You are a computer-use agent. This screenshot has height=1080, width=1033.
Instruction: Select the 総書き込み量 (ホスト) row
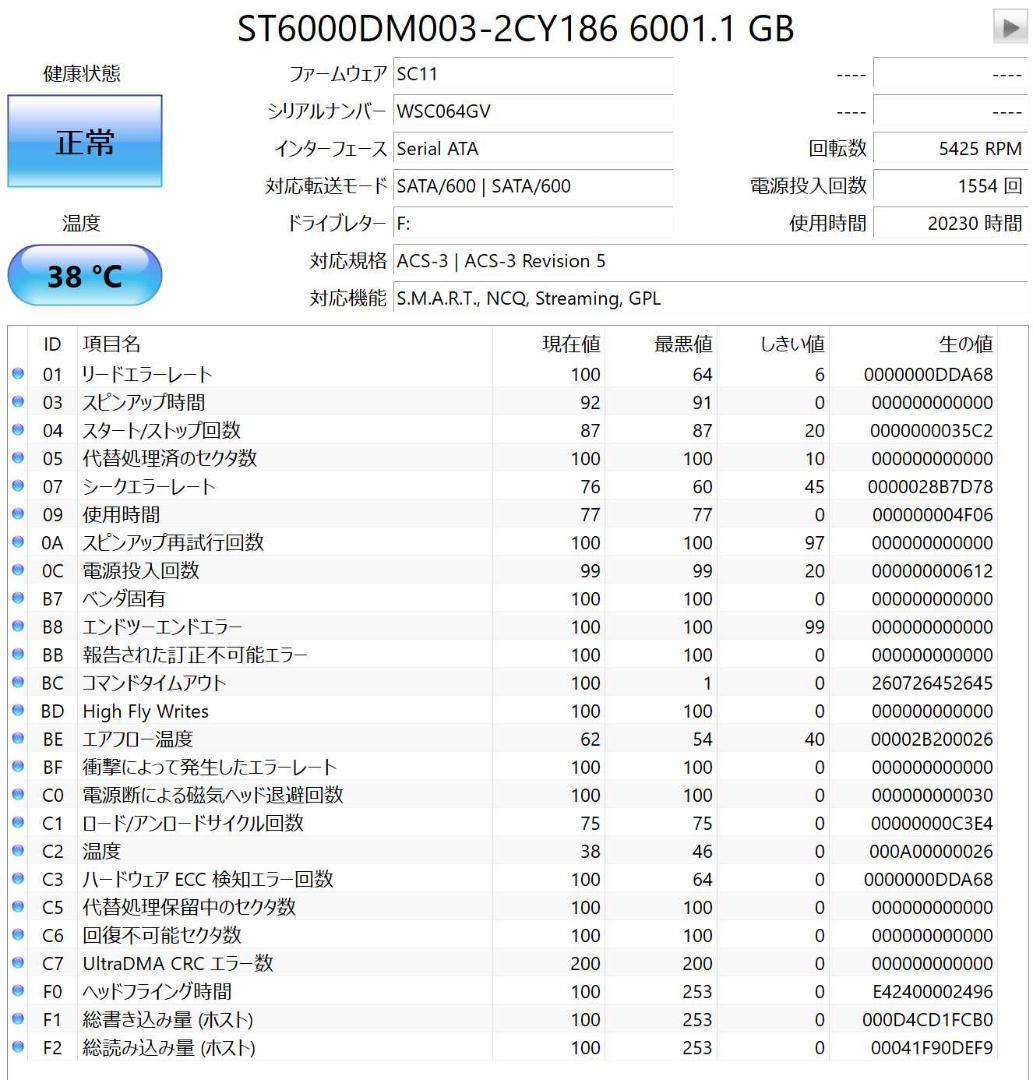click(400, 1020)
